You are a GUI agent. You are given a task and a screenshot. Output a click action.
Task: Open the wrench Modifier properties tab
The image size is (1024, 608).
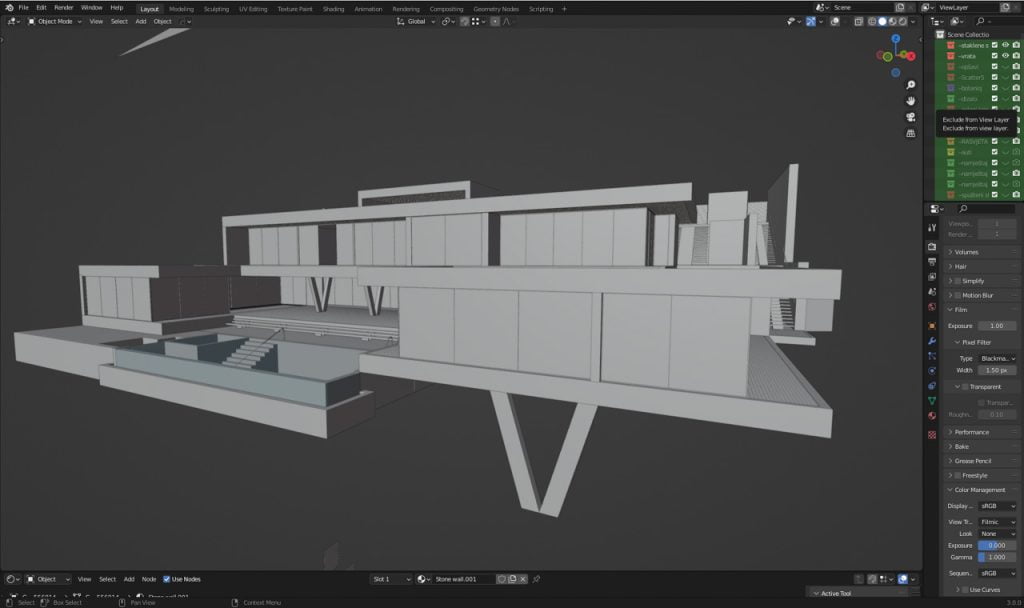pyautogui.click(x=932, y=341)
